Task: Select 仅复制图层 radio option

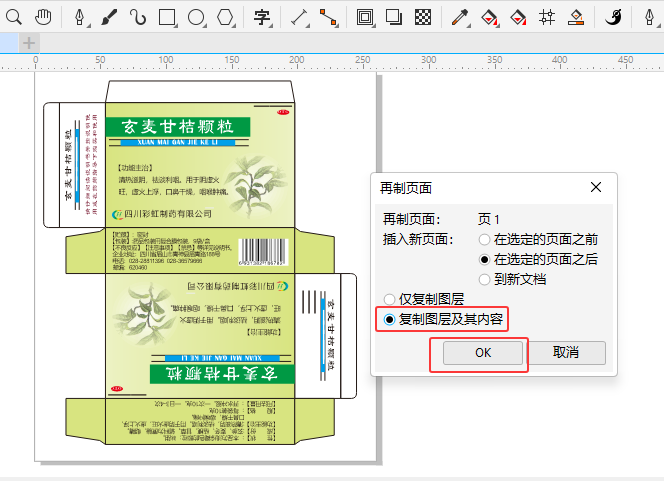Action: tap(424, 299)
